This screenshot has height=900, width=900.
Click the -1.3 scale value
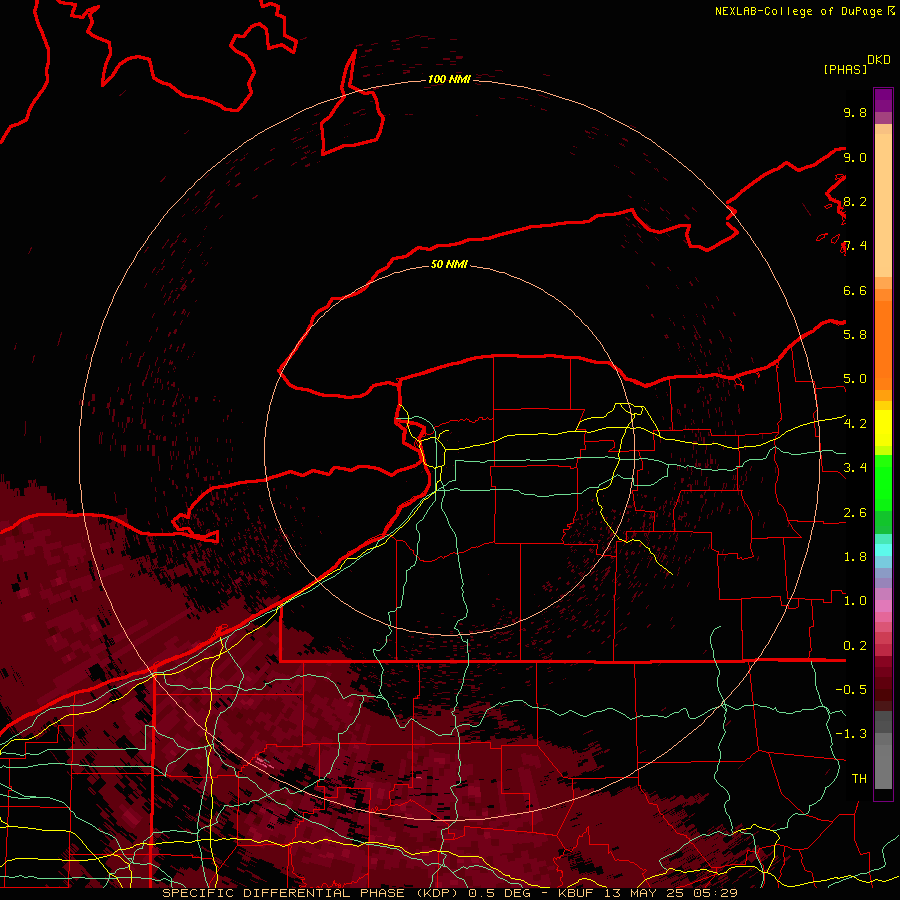tap(851, 734)
